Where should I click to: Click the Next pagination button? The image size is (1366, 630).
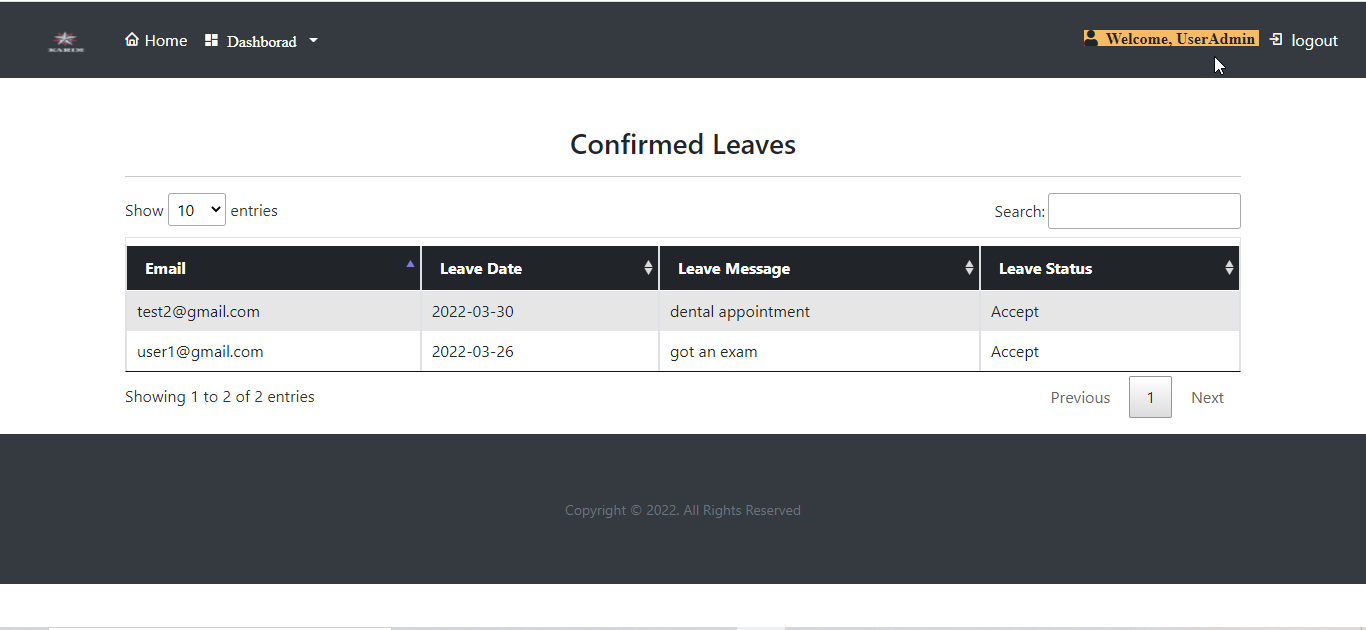(1207, 397)
